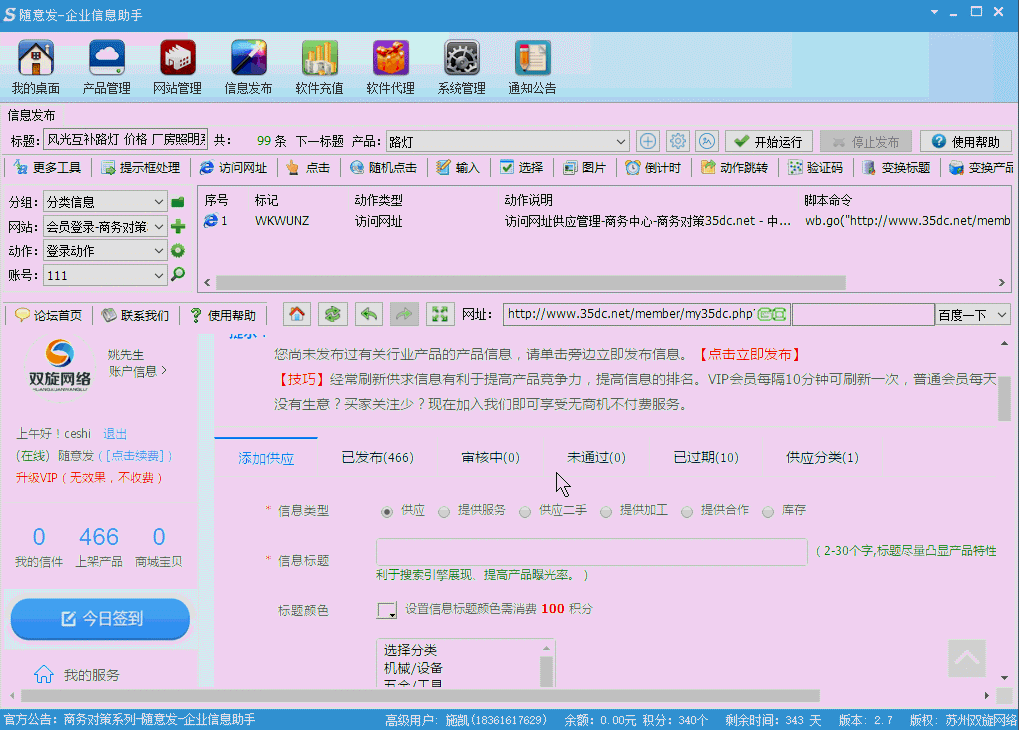Open 信息发布 wand icon

click(248, 59)
